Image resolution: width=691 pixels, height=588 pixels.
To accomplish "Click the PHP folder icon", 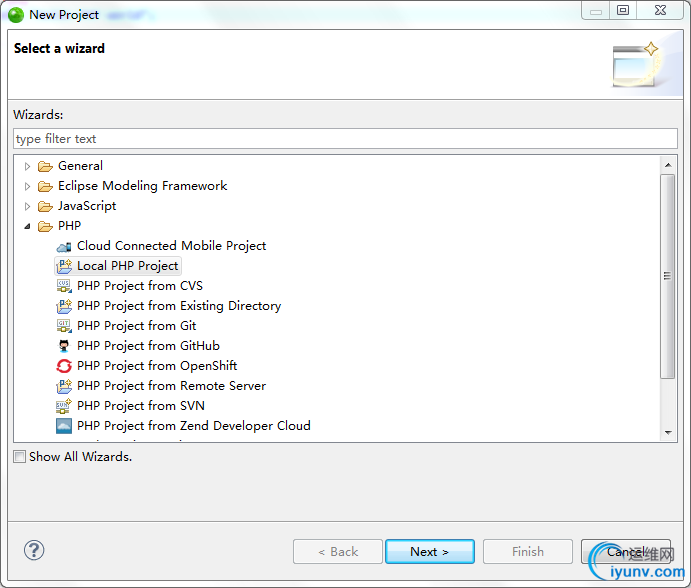I will click(x=45, y=227).
